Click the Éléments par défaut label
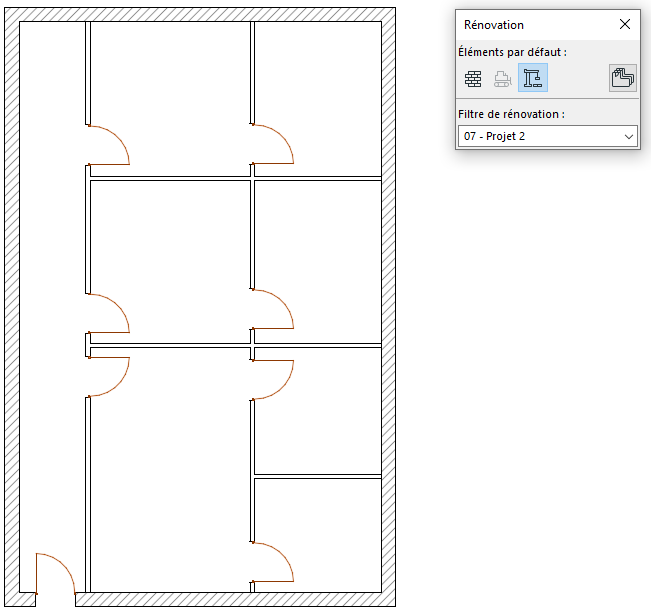The height and width of the screenshot is (615, 651). [x=512, y=51]
